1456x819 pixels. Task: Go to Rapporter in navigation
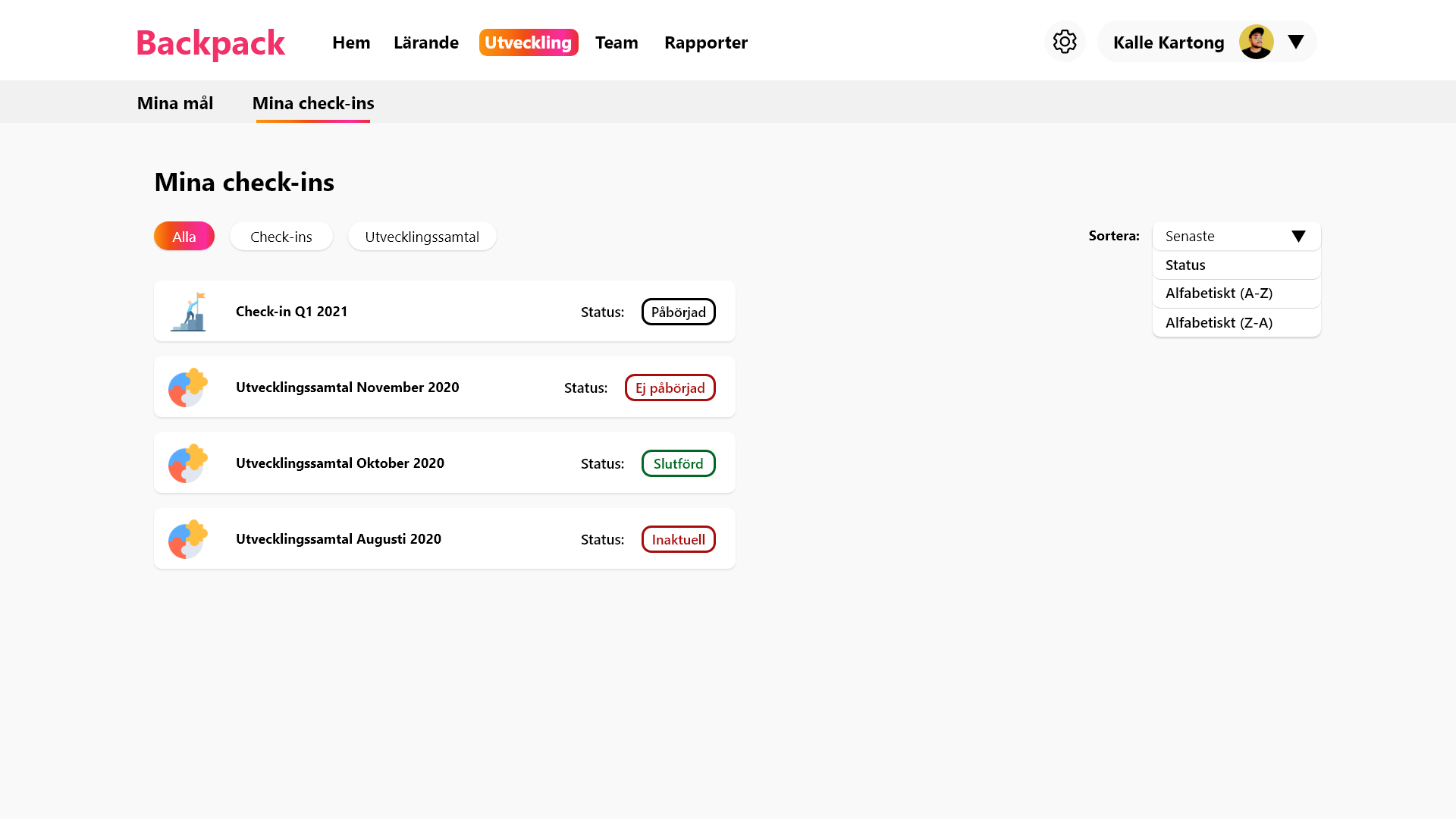click(x=706, y=42)
